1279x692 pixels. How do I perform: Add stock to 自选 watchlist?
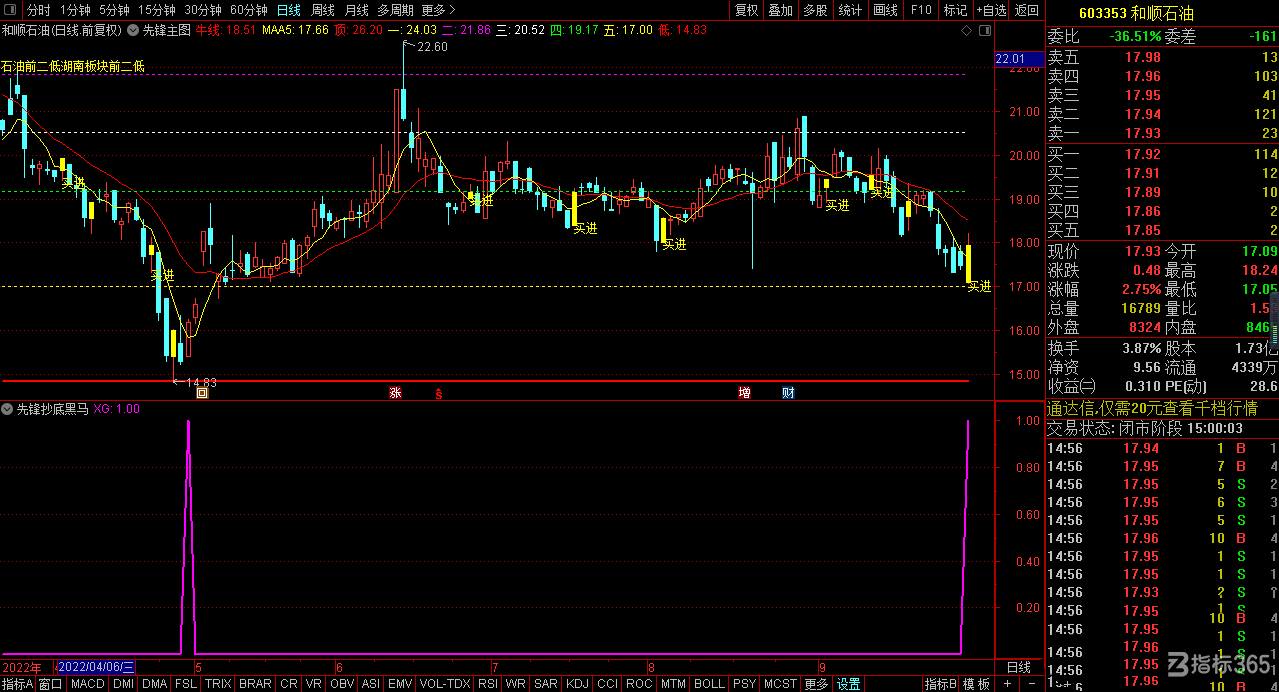click(x=990, y=10)
